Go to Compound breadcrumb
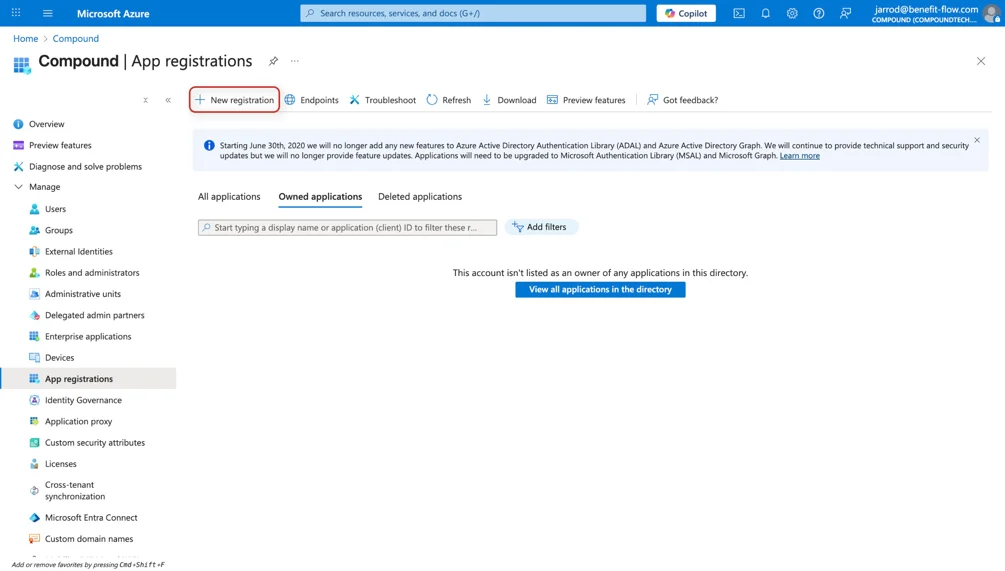Viewport: 1005px width, 571px height. [x=76, y=38]
